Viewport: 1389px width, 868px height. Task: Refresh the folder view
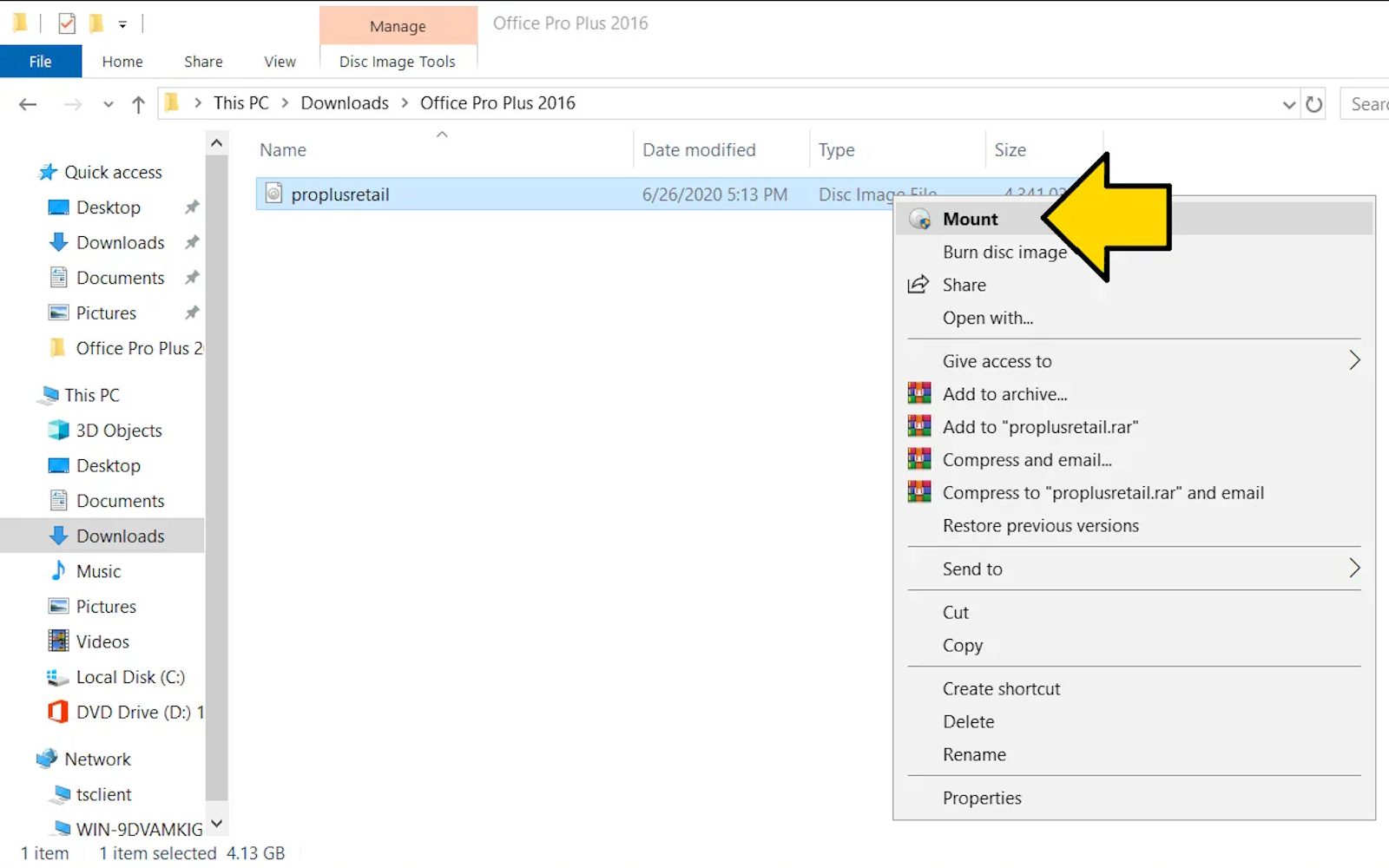click(x=1314, y=104)
